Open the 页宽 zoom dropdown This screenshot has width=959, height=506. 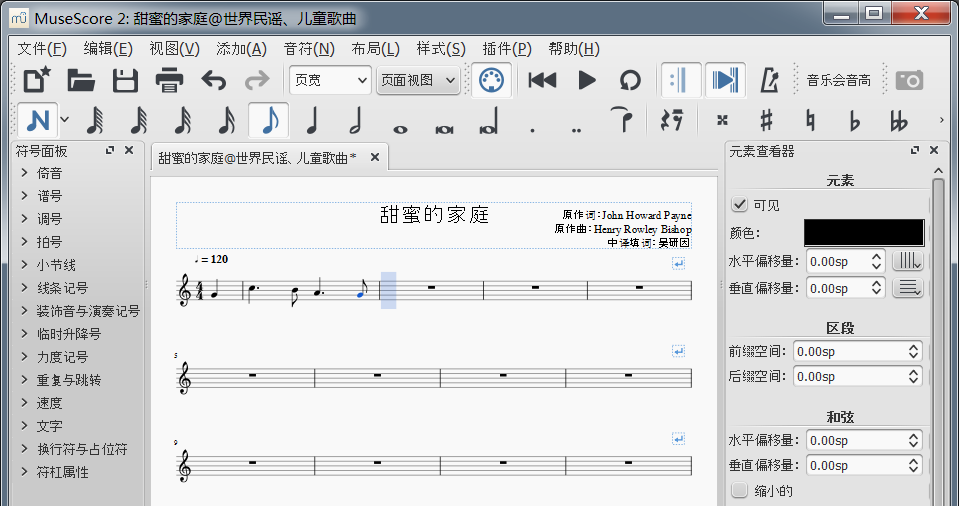click(329, 80)
